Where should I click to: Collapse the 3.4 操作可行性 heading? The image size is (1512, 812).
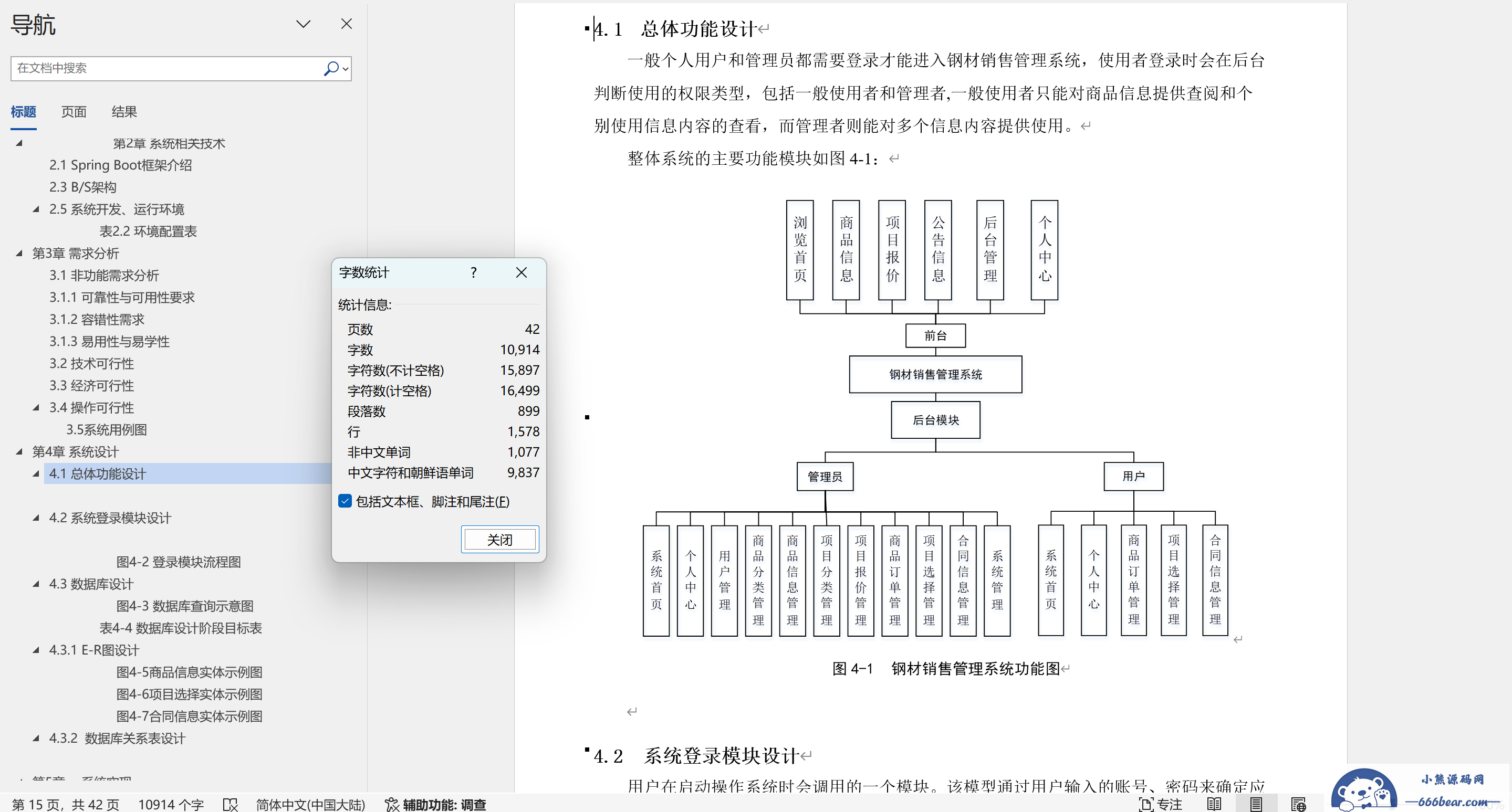point(36,407)
